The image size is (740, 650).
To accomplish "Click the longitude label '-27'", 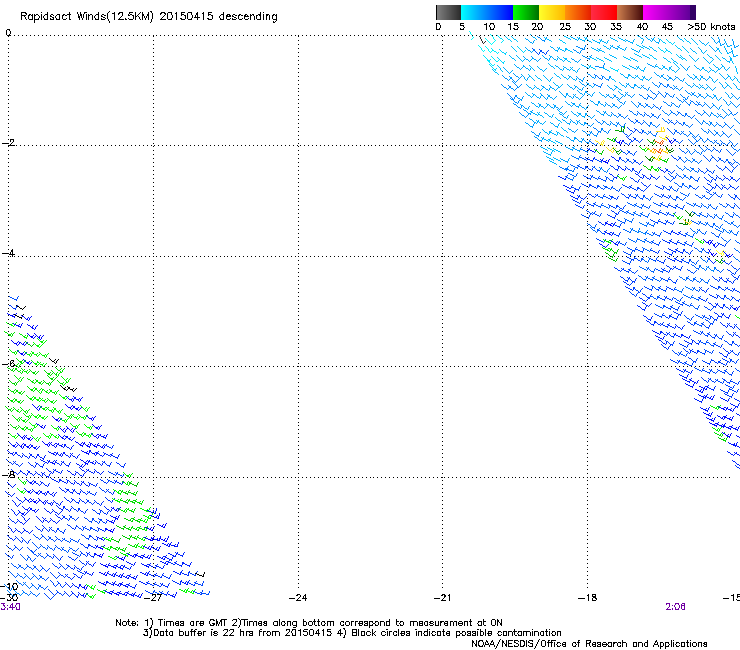I will (x=153, y=598).
